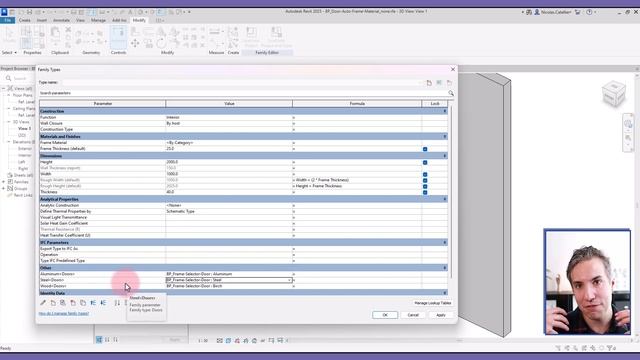Screen dimensions: 640x360
Task: Click the zoom icon on navigation bar
Action: pos(628,139)
